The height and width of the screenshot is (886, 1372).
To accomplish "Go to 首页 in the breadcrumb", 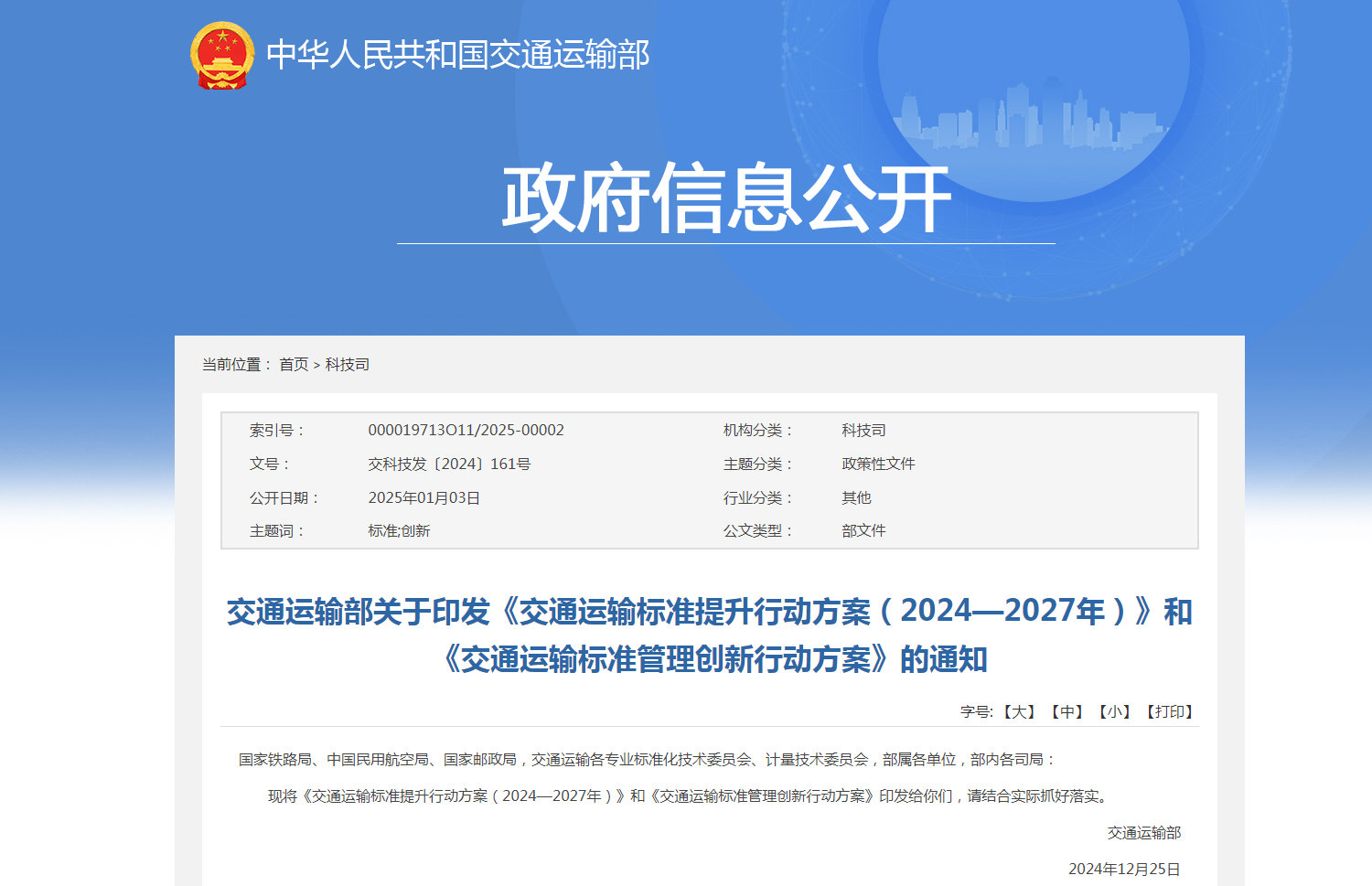I will tap(294, 365).
